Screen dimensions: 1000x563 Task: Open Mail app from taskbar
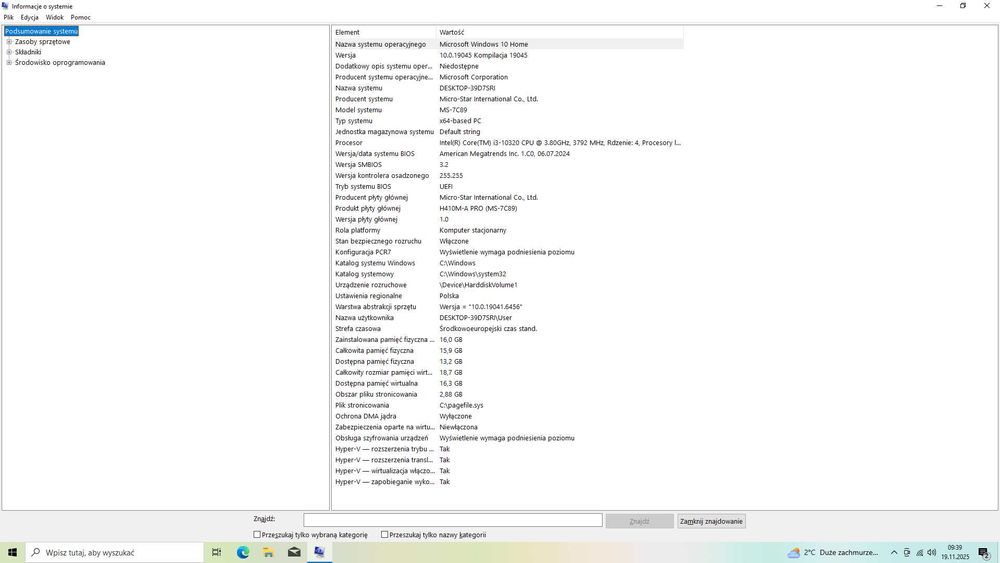point(294,552)
